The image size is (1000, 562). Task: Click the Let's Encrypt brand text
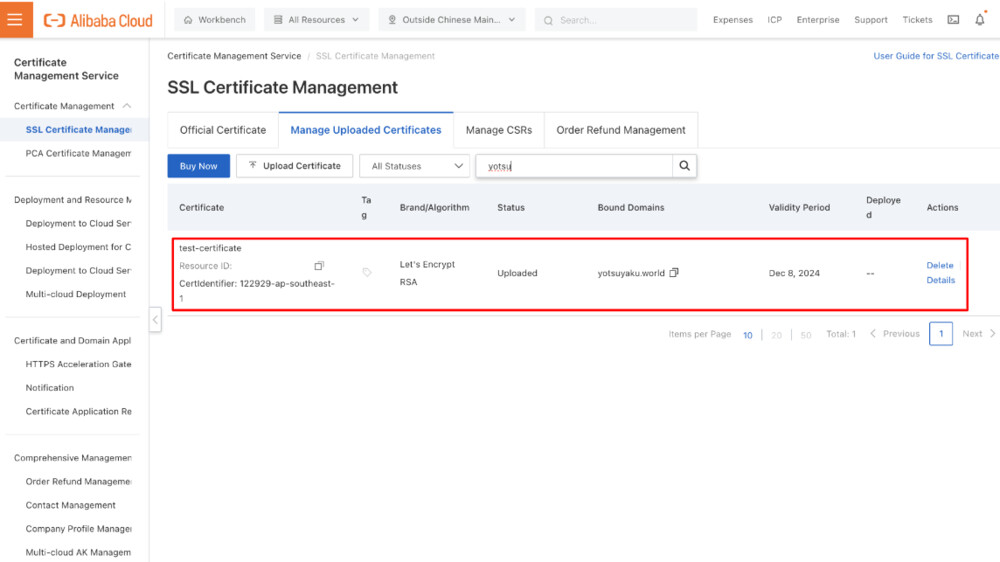(427, 264)
